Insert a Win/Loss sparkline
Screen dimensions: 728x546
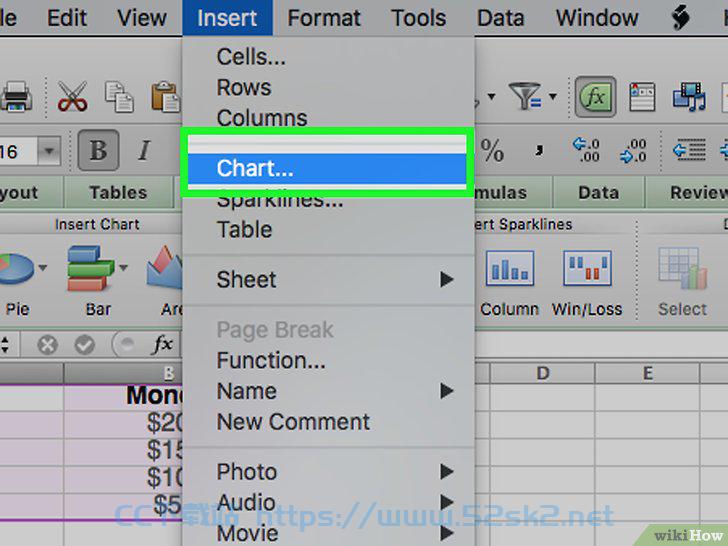tap(587, 268)
